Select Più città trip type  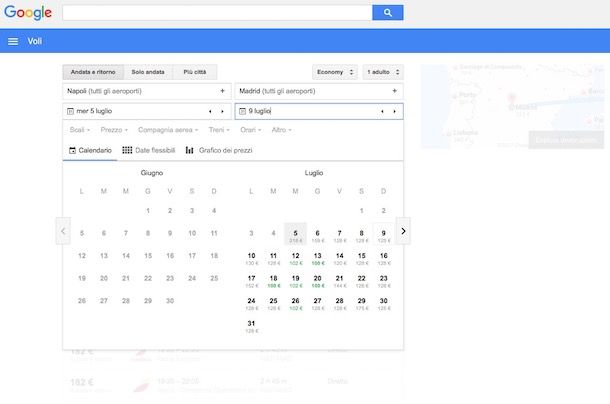click(x=195, y=72)
